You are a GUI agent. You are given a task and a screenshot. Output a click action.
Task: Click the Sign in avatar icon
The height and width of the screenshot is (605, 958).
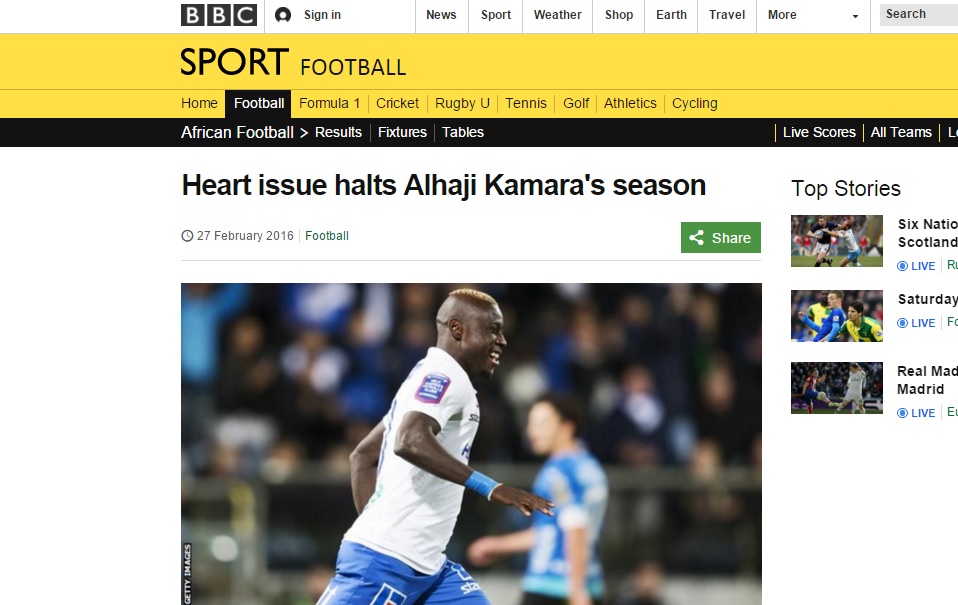283,15
